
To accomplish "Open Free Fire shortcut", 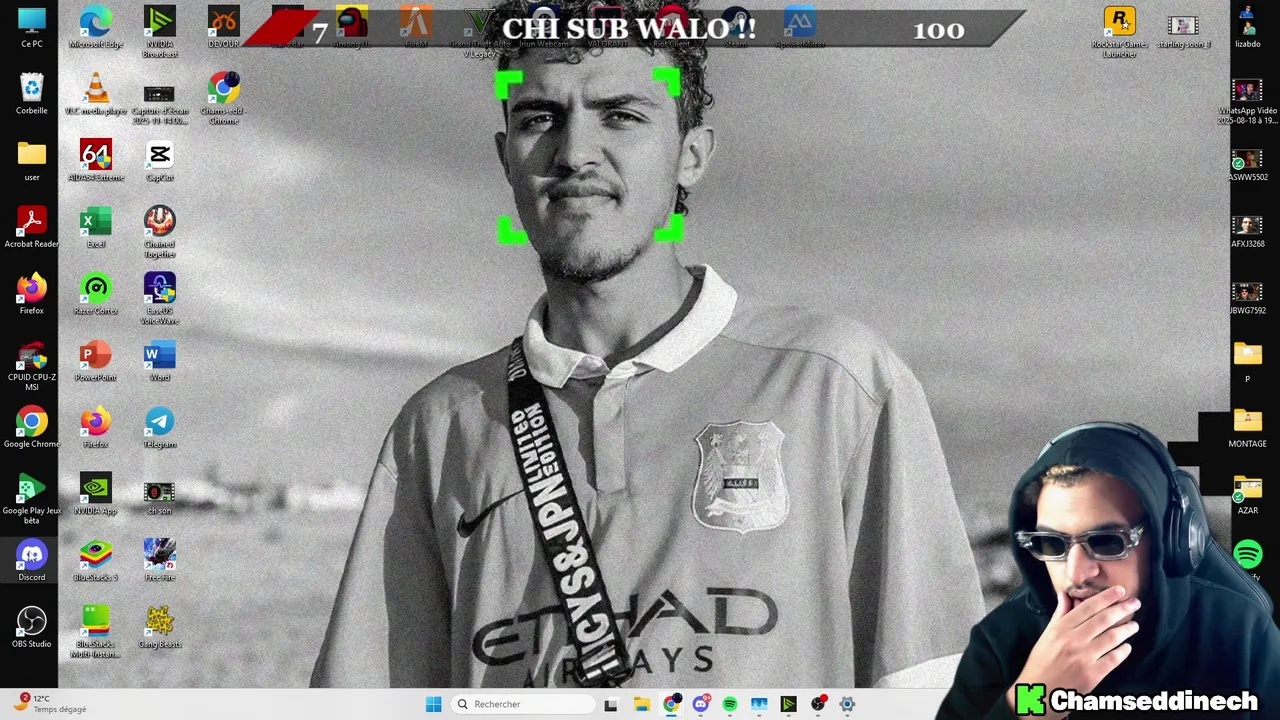I will coord(159,561).
